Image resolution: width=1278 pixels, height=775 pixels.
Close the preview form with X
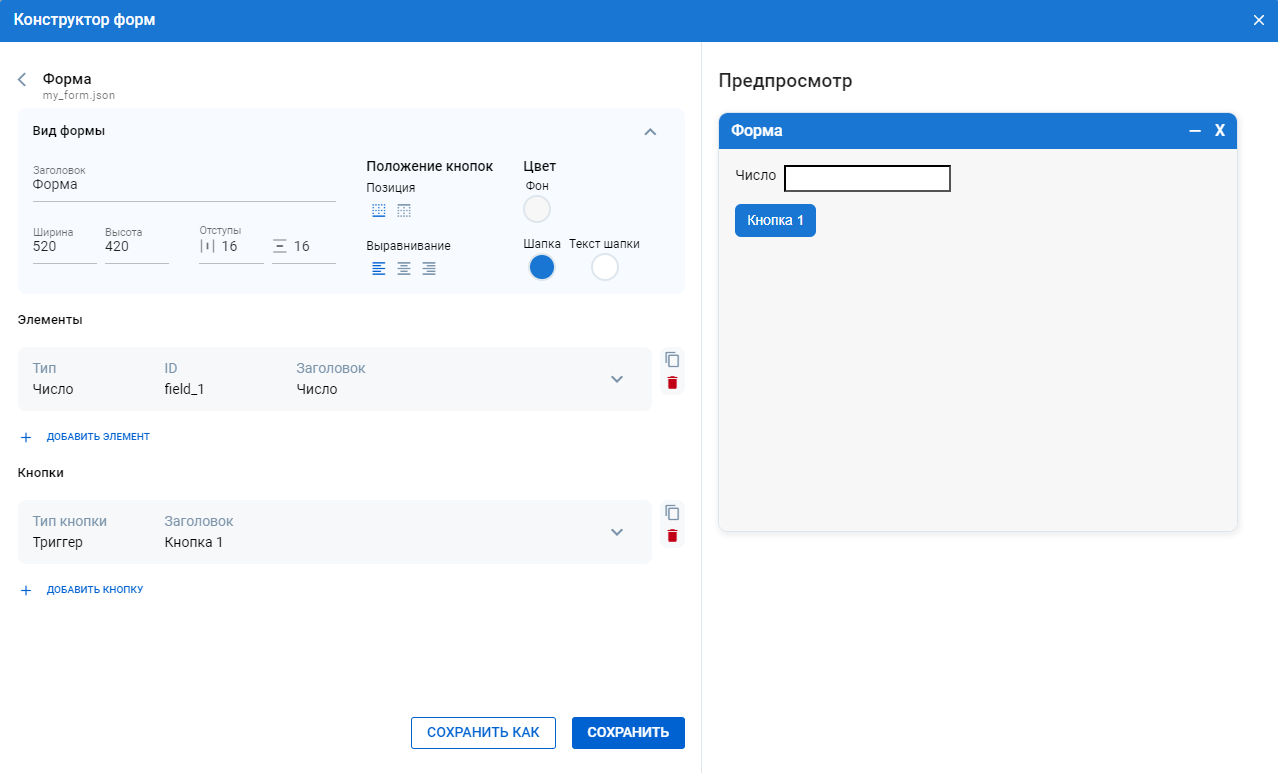pos(1219,131)
